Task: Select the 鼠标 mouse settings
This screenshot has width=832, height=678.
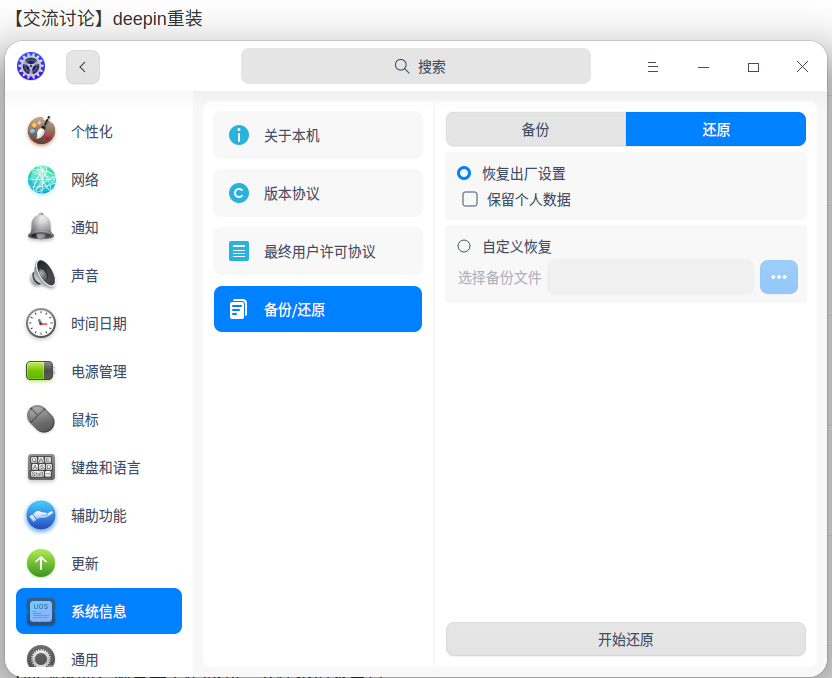Action: pyautogui.click(x=84, y=420)
